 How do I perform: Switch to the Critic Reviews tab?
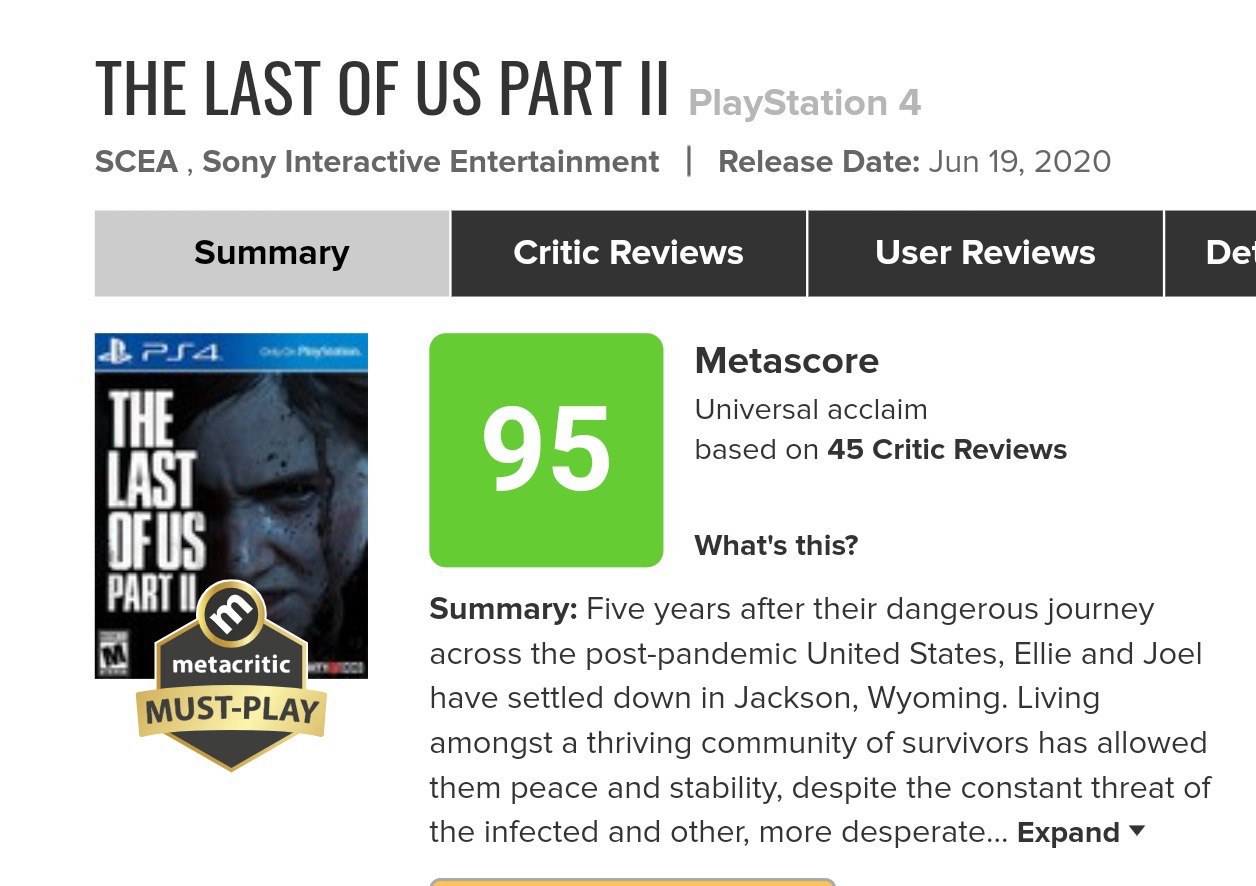[x=628, y=253]
